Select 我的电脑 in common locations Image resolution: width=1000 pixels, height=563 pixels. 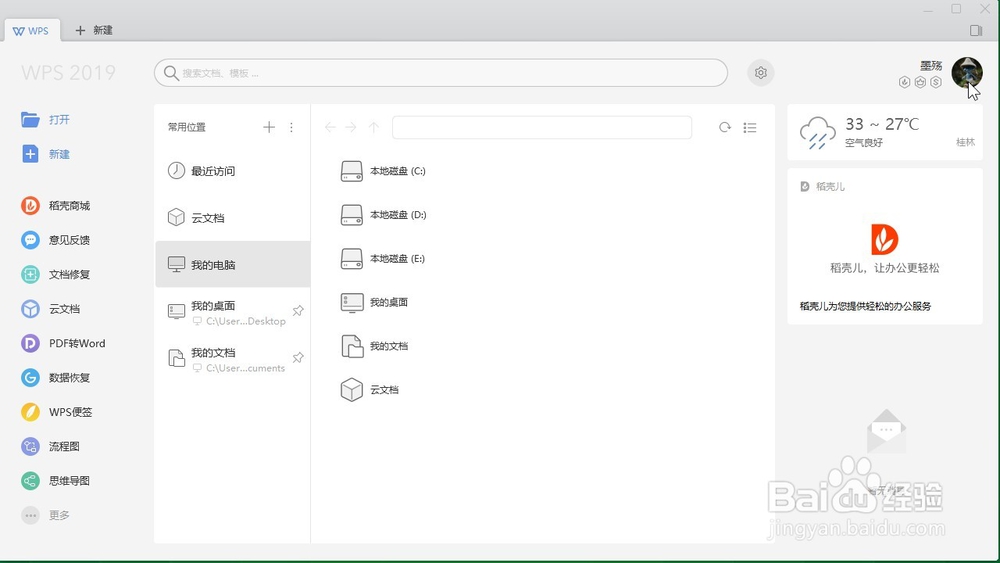click(x=233, y=264)
